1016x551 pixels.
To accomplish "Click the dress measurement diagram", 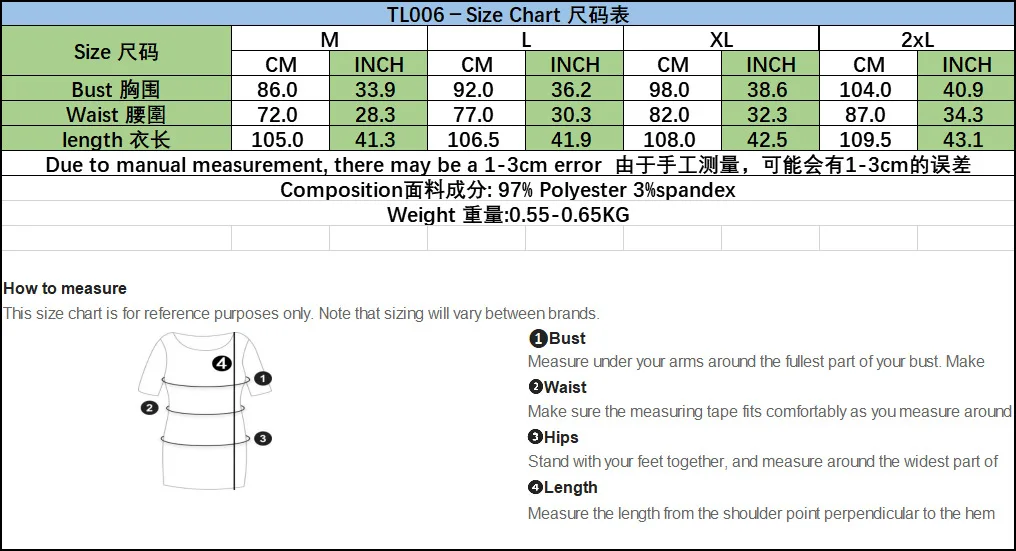I will [x=205, y=410].
